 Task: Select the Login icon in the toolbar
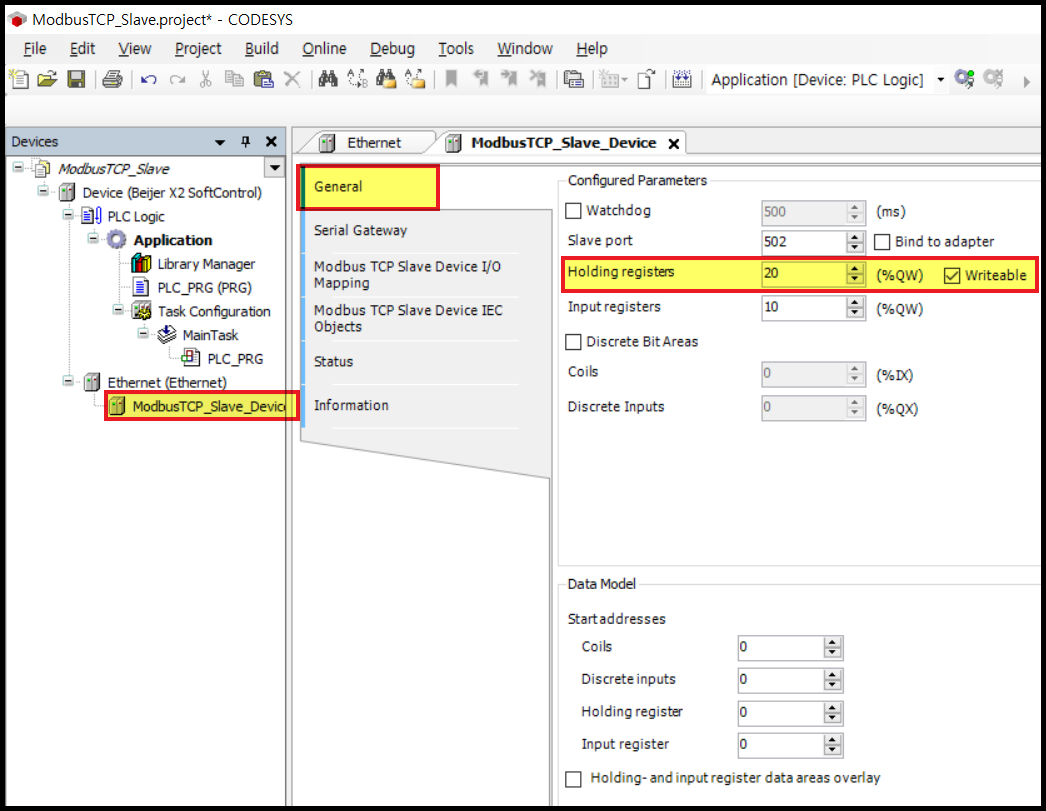[963, 80]
